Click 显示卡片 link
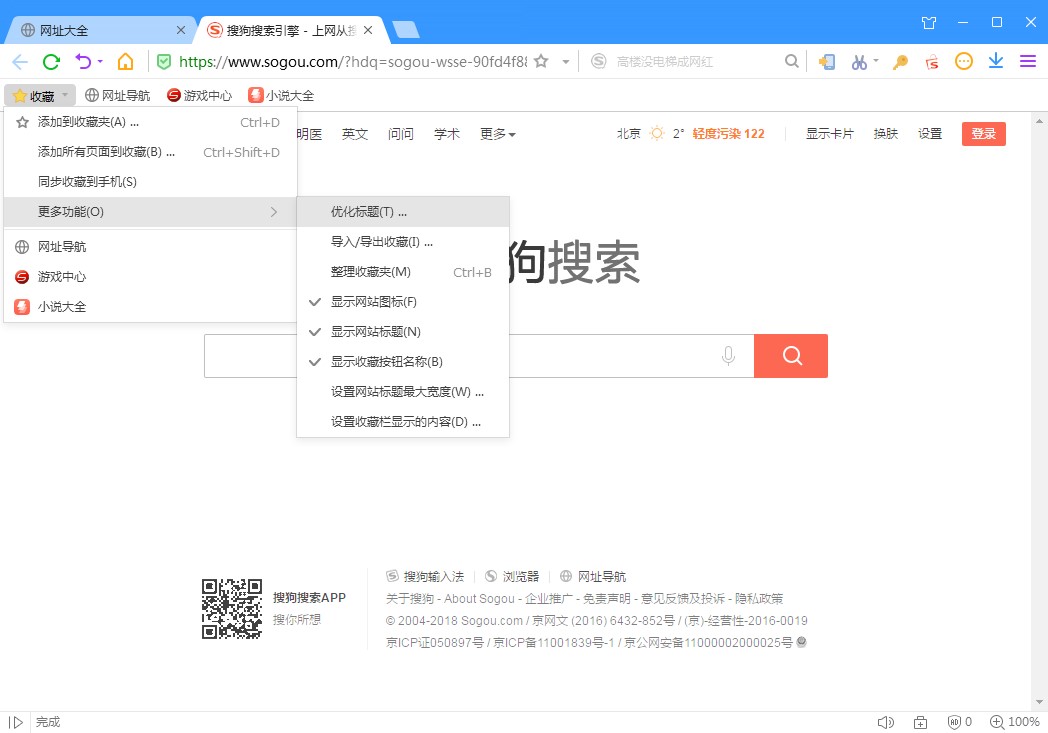Viewport: 1048px width, 733px height. [829, 134]
